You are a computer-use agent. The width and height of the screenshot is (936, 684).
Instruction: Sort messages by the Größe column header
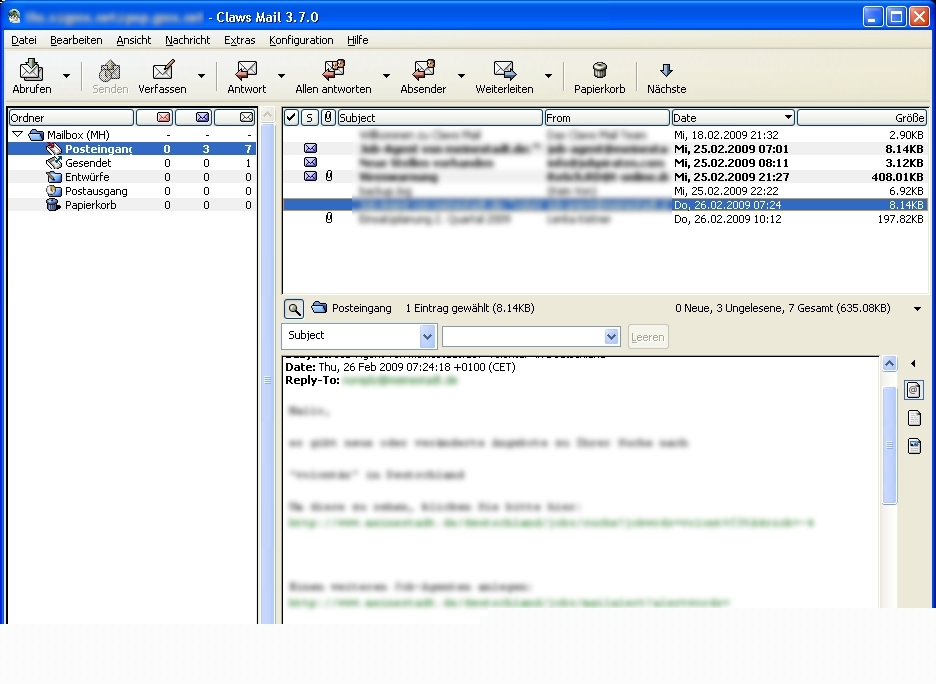point(862,117)
